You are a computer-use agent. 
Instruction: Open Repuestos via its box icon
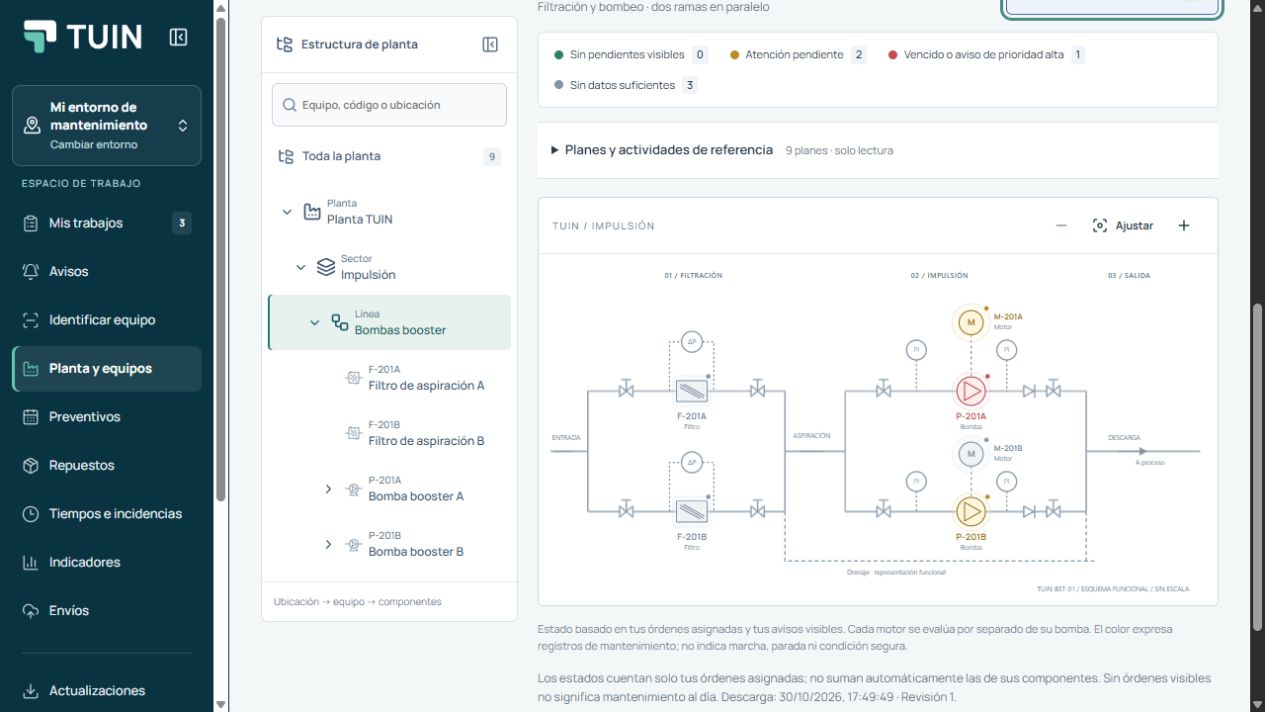pos(30,465)
